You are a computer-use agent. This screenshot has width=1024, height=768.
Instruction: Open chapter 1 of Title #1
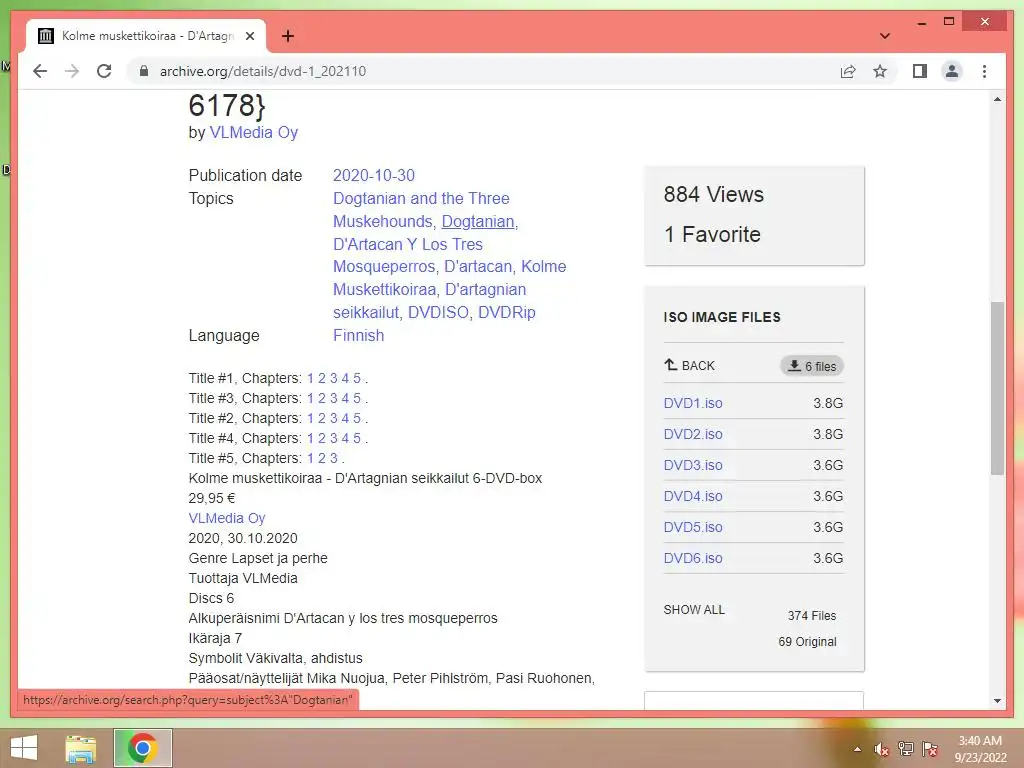(x=310, y=378)
